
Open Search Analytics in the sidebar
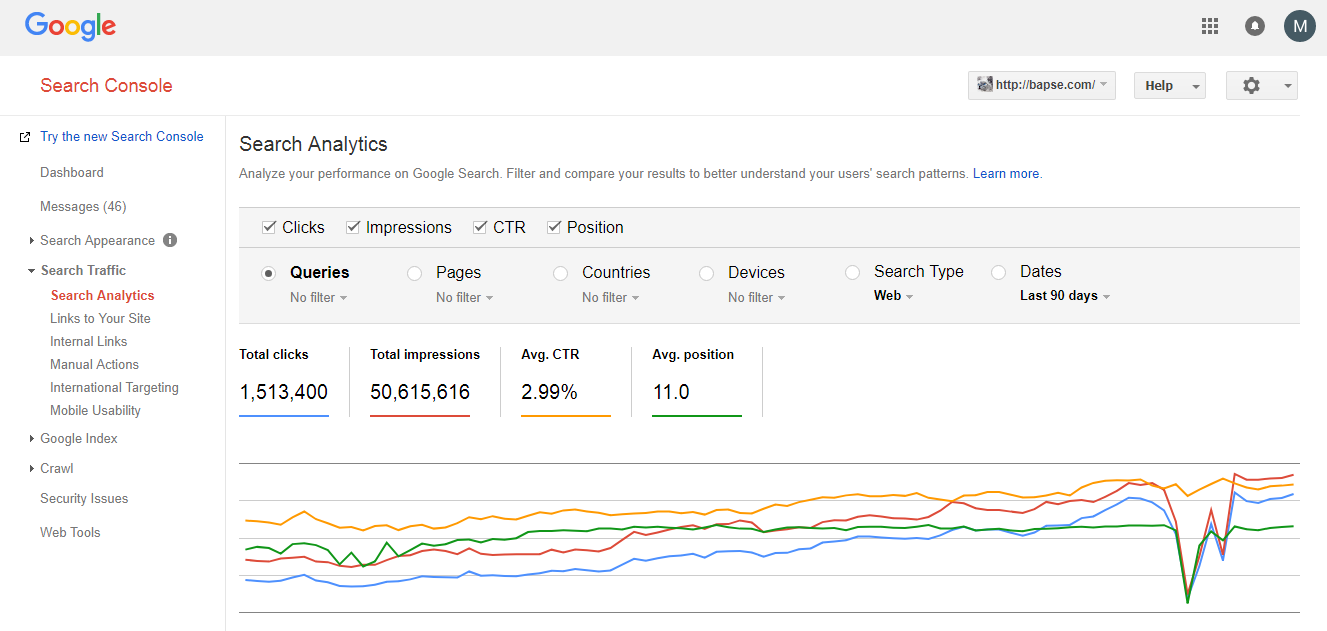(103, 295)
